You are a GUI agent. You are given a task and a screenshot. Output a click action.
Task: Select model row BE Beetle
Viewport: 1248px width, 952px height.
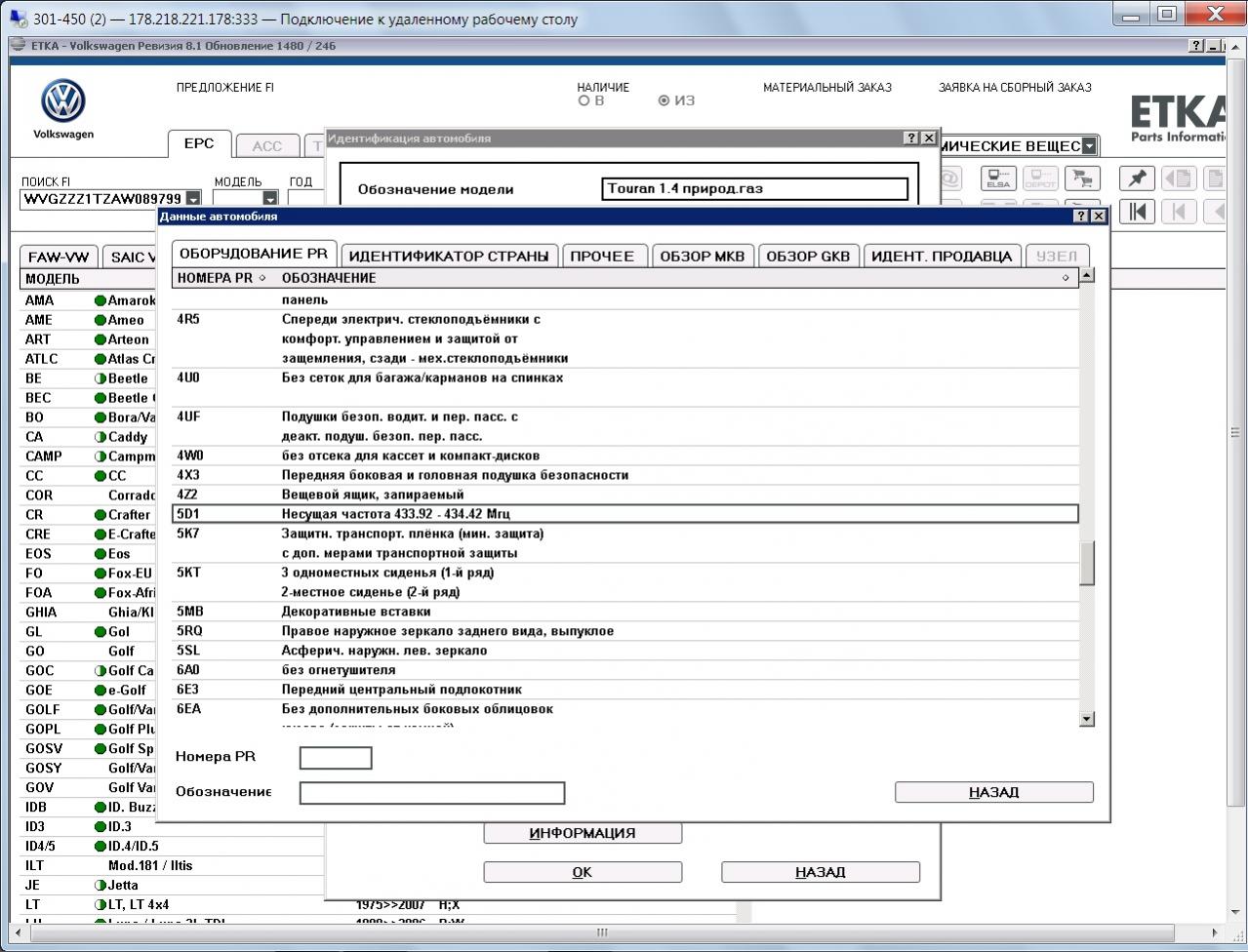click(89, 378)
